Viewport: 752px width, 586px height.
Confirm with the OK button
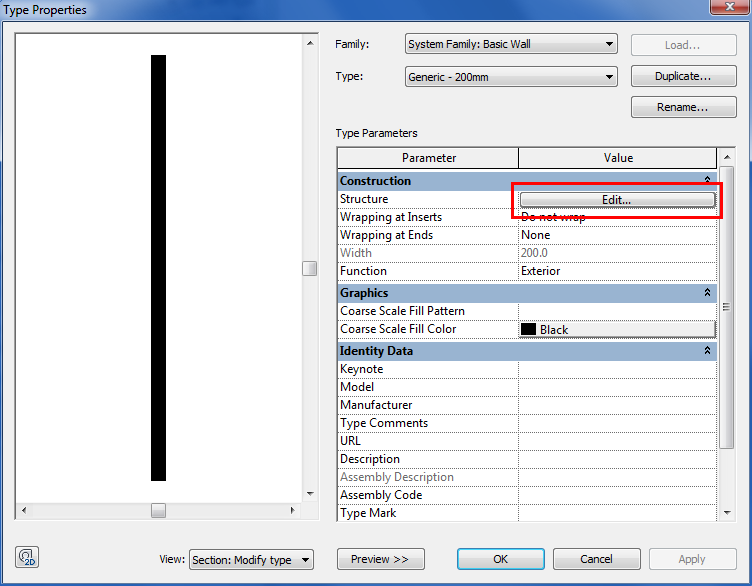click(x=501, y=559)
